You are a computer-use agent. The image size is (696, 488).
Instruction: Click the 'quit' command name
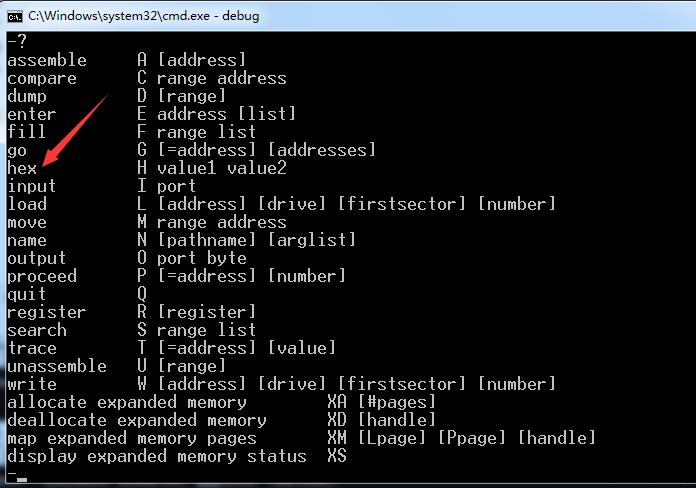click(27, 294)
